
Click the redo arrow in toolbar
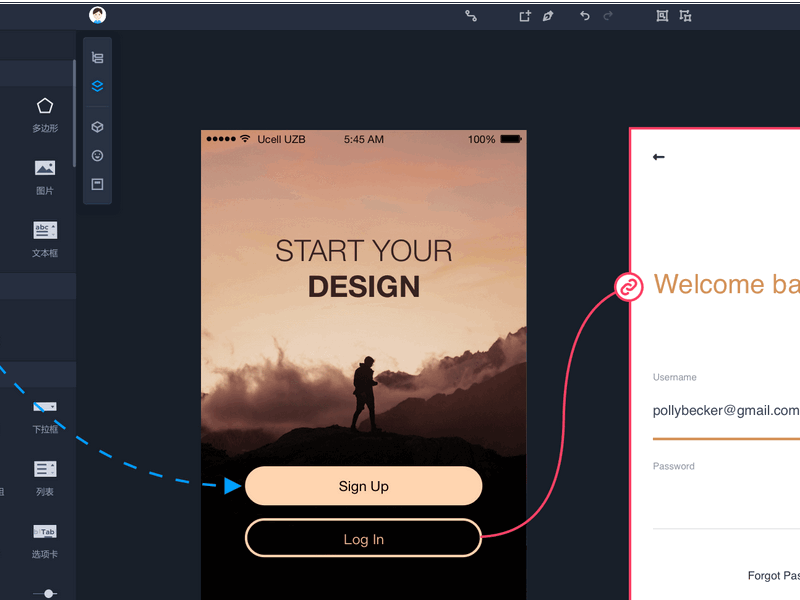point(608,16)
